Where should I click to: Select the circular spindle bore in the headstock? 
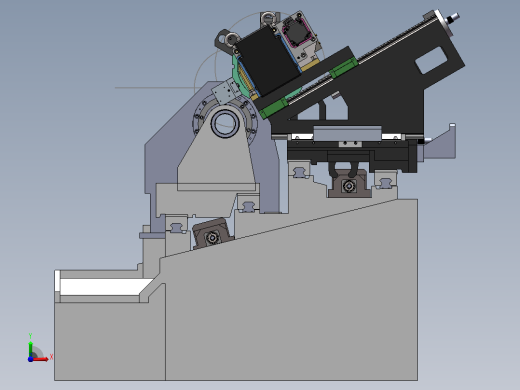(225, 123)
